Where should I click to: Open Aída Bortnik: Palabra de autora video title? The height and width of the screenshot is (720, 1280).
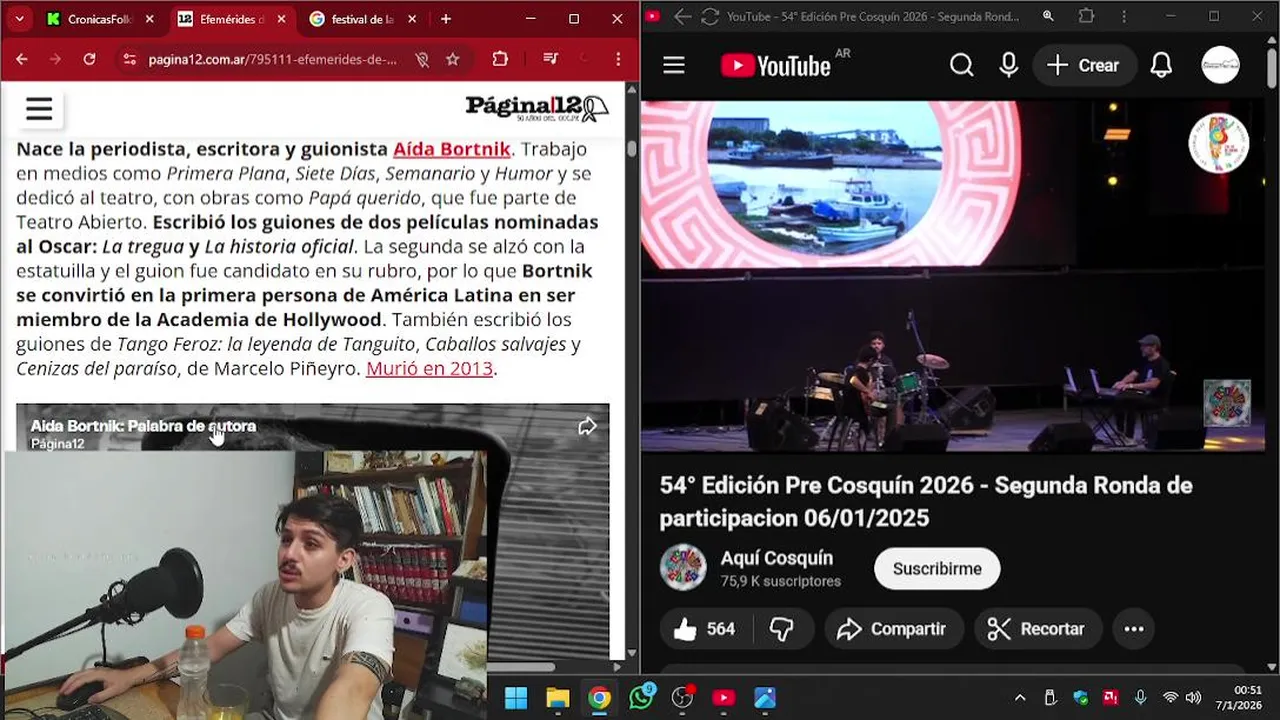pyautogui.click(x=143, y=426)
